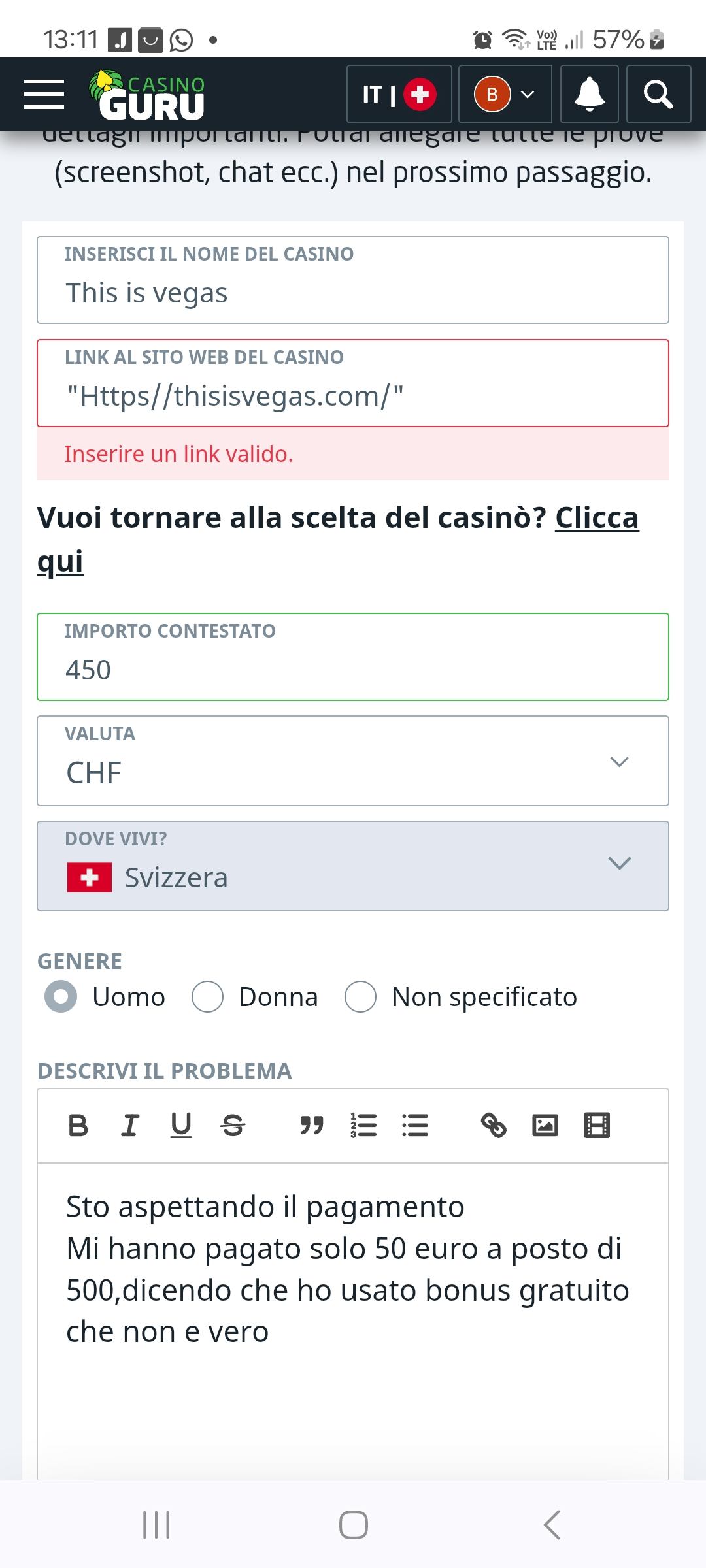This screenshot has height=1568, width=706.
Task: Choose the Donna gender option
Action: 208,998
